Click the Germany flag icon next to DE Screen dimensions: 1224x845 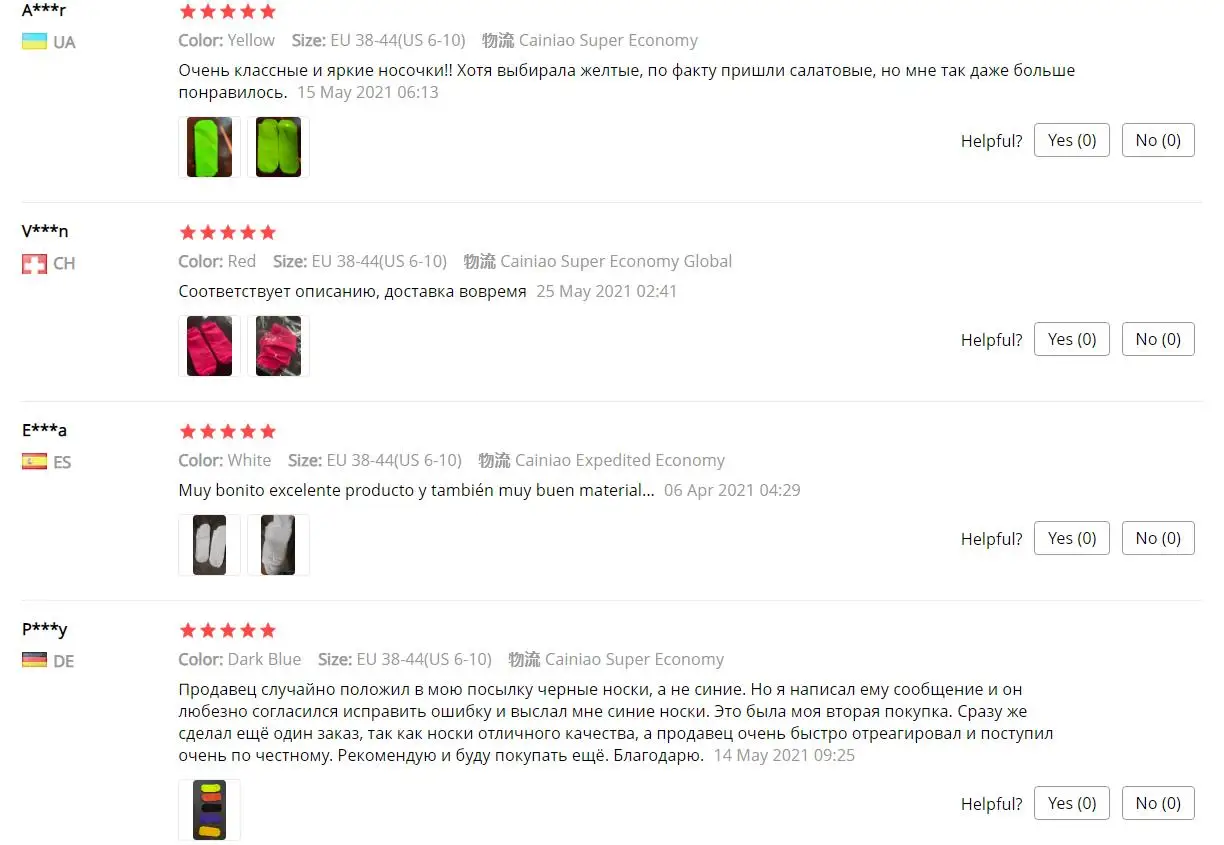[x=35, y=661]
